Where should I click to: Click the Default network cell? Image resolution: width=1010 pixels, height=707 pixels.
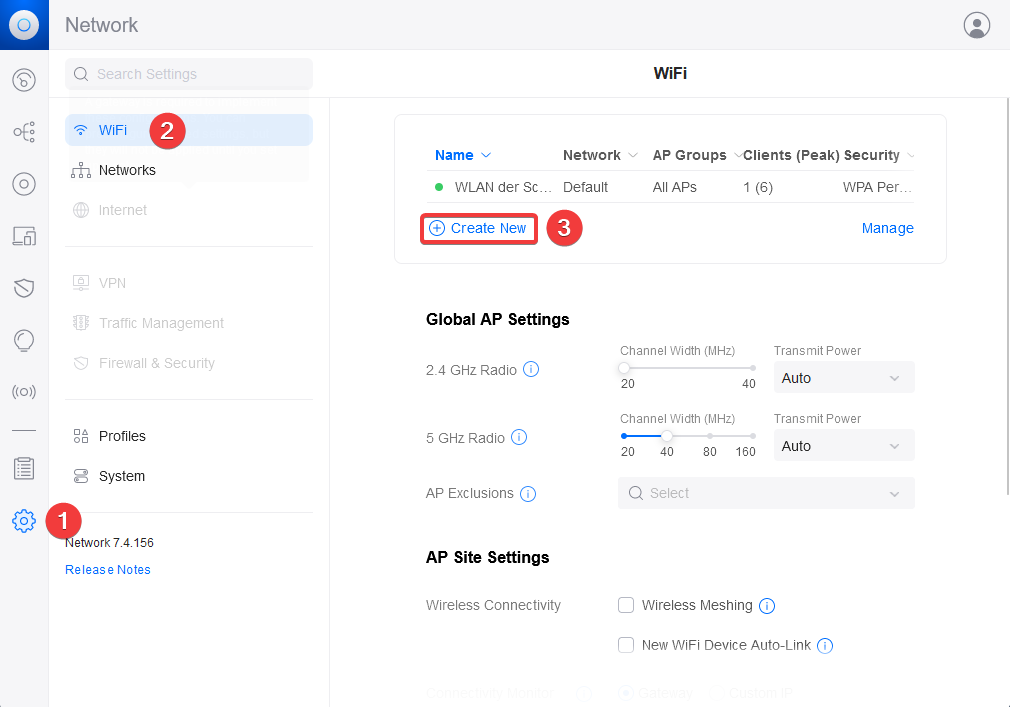click(x=585, y=187)
